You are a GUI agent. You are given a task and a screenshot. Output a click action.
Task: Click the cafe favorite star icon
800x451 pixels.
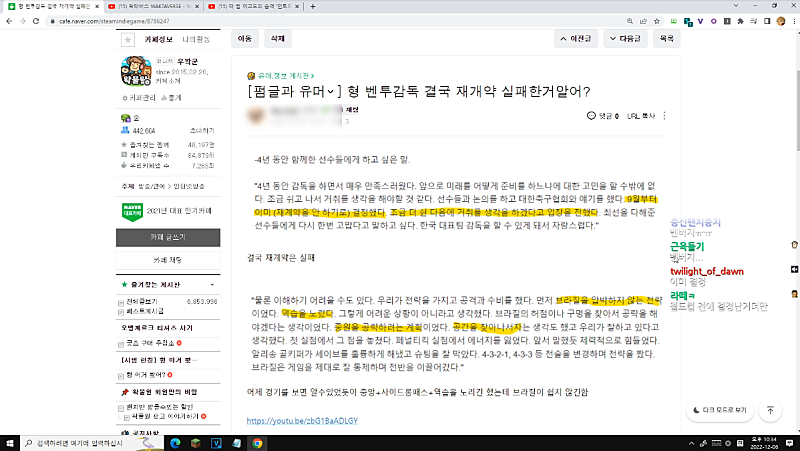[127, 39]
